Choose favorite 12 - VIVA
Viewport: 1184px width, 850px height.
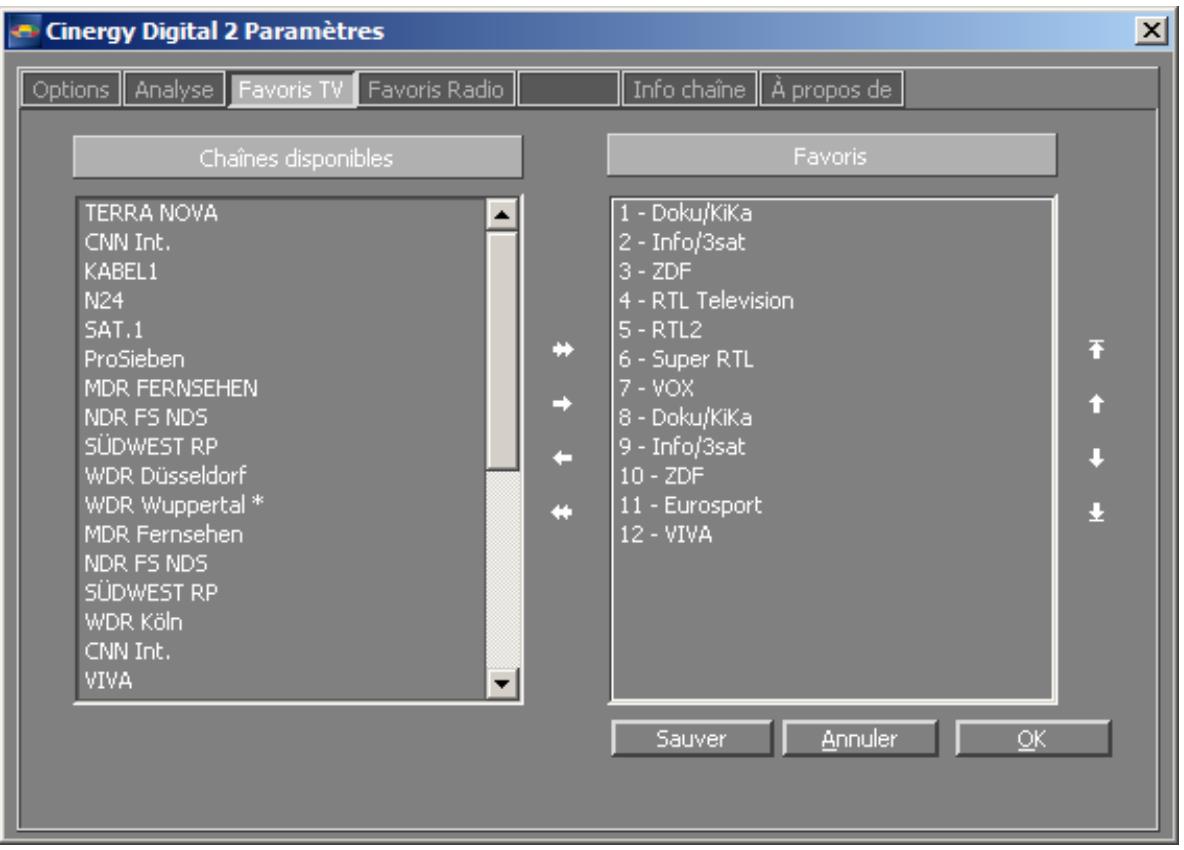[x=832, y=534]
